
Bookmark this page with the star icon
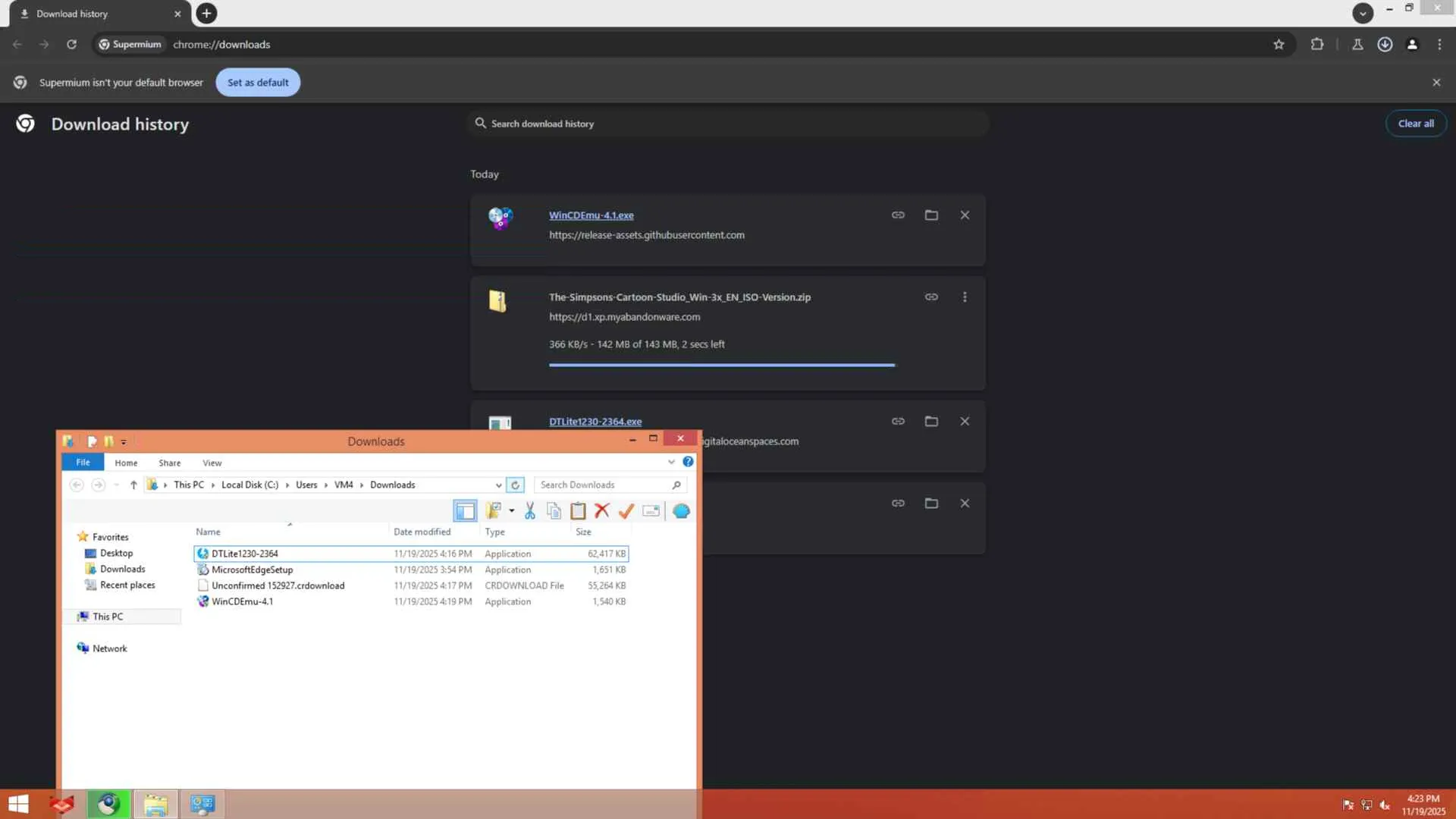coord(1279,45)
